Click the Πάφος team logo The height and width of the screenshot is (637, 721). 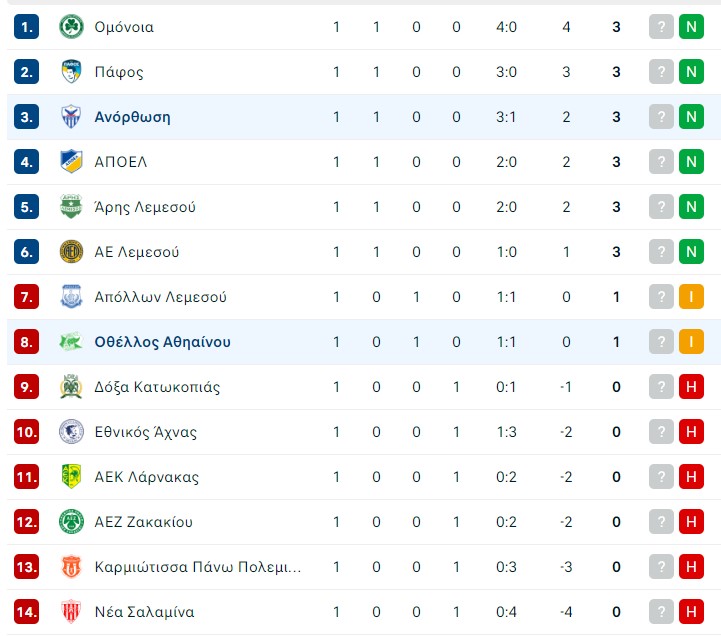(x=71, y=72)
